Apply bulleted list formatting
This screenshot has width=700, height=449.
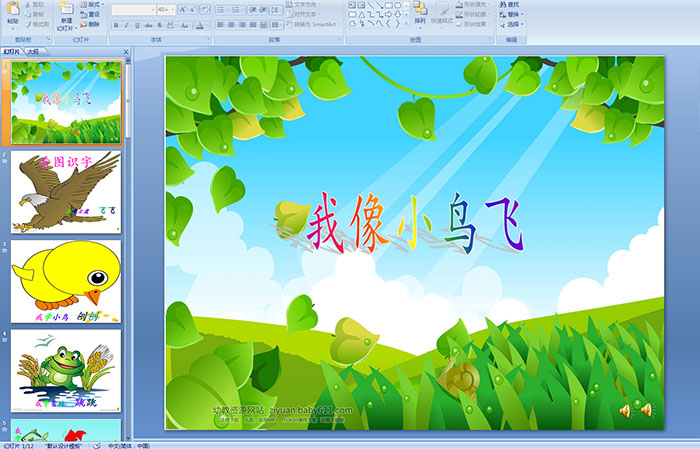click(x=221, y=10)
